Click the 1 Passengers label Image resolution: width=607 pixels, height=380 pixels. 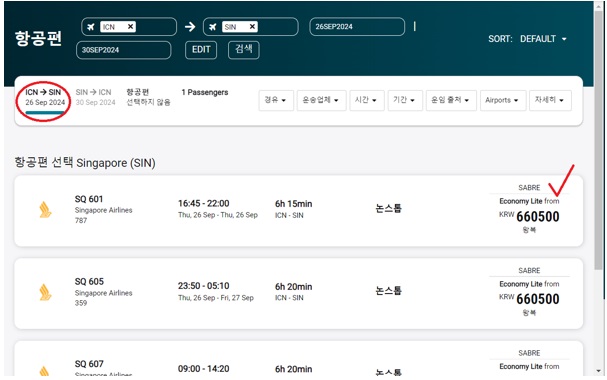tap(205, 92)
